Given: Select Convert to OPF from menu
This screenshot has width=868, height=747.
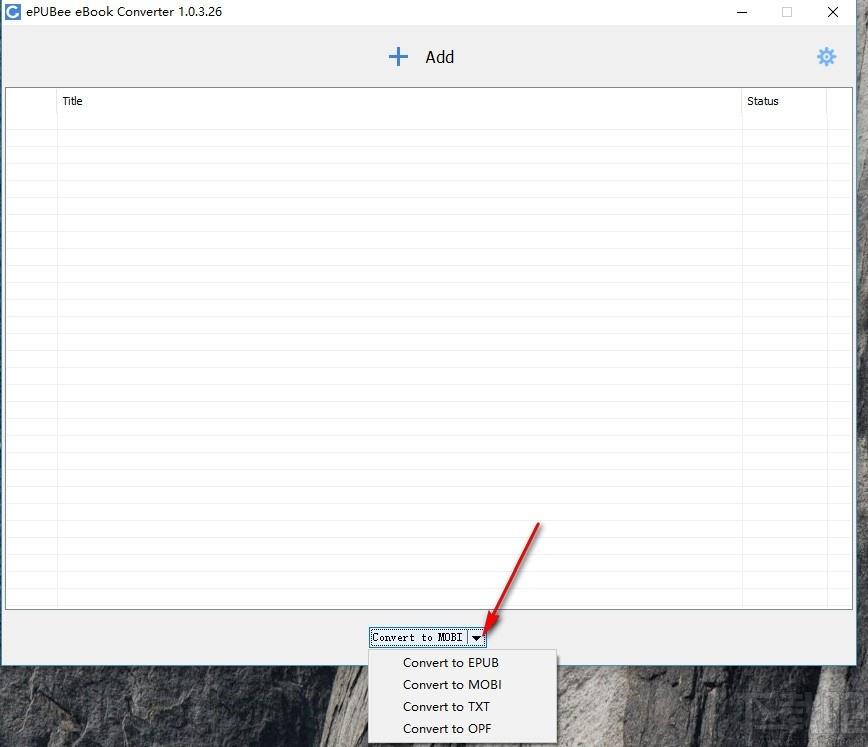Looking at the screenshot, I should (462, 729).
